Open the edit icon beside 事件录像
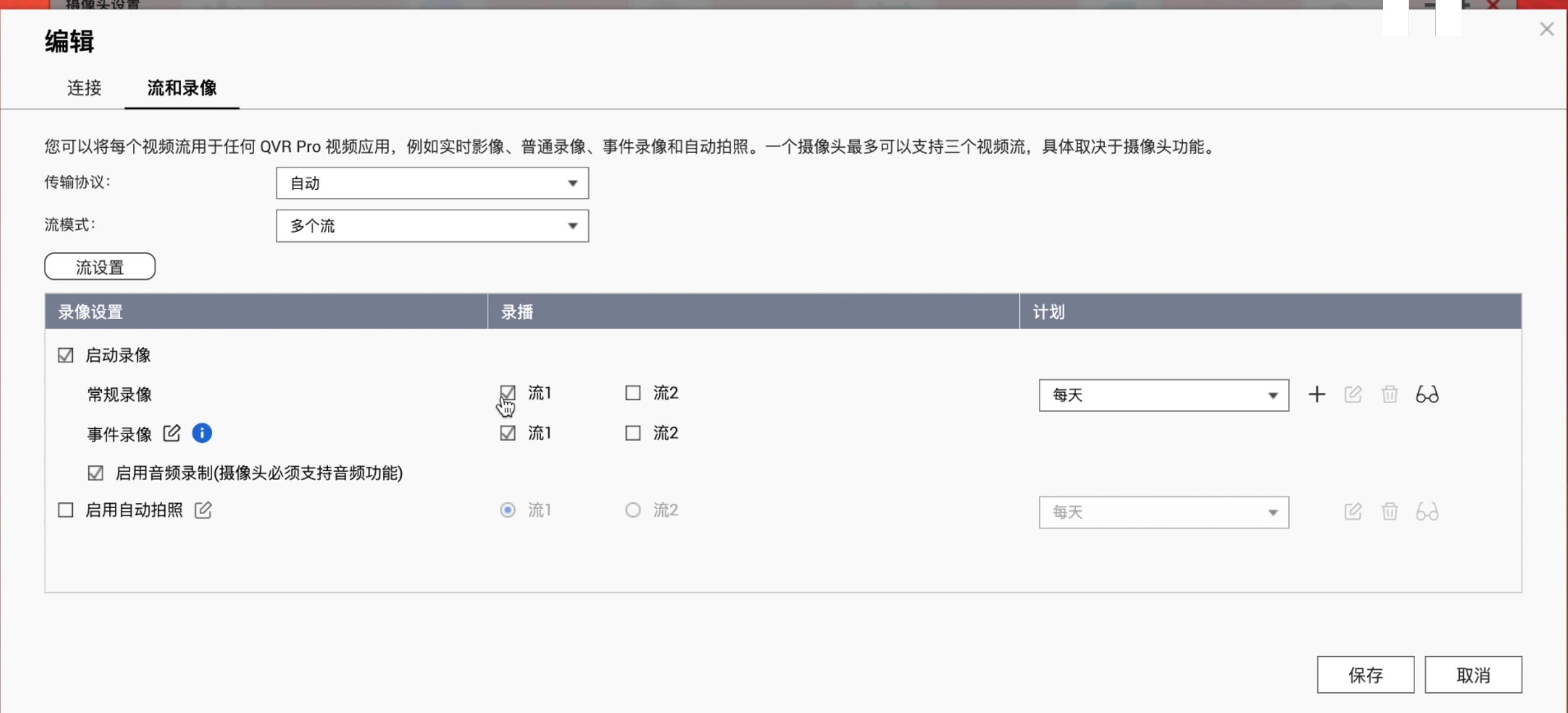Image resolution: width=1568 pixels, height=713 pixels. pos(172,433)
